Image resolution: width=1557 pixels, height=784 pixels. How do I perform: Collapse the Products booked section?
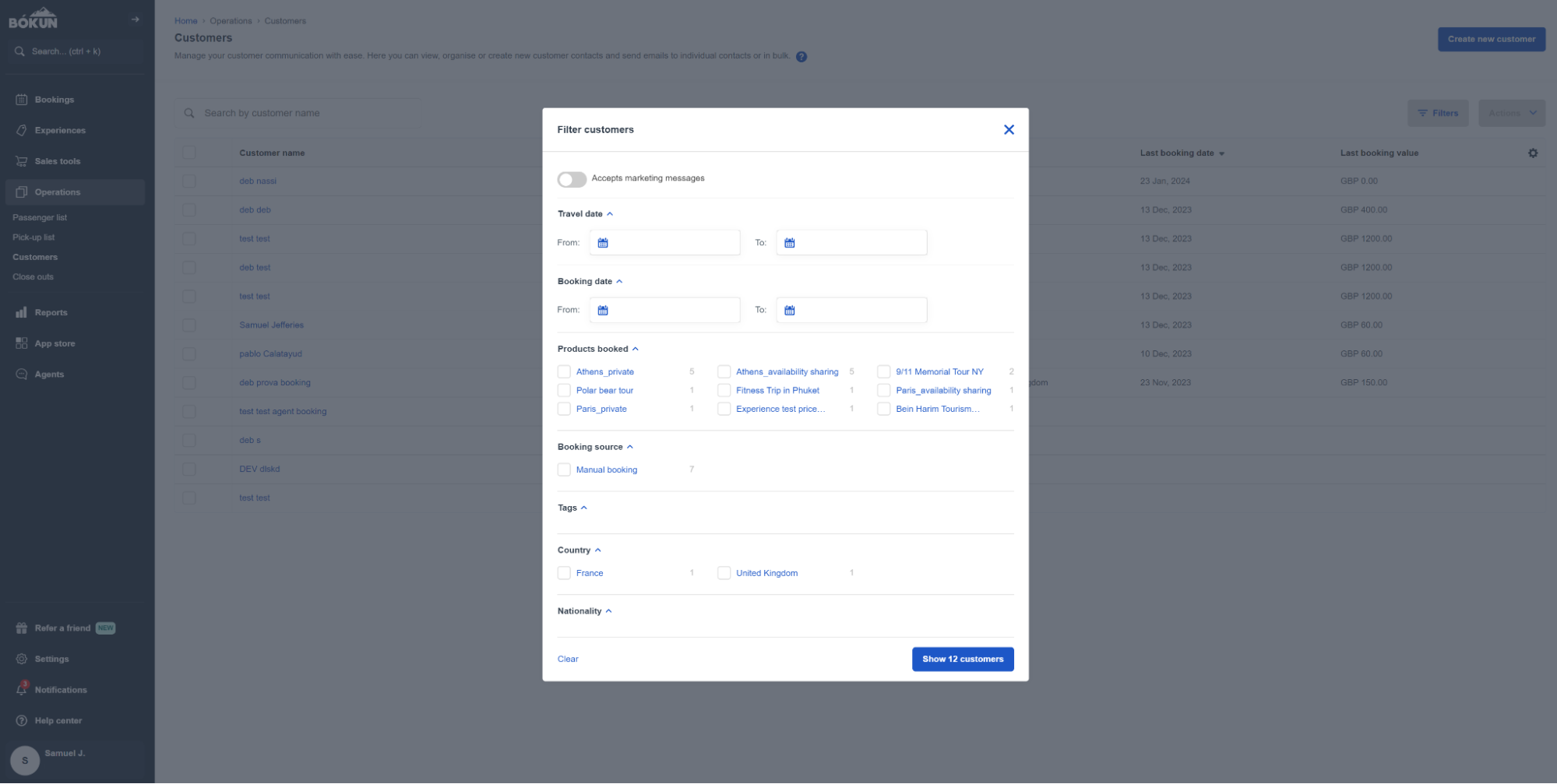point(636,348)
